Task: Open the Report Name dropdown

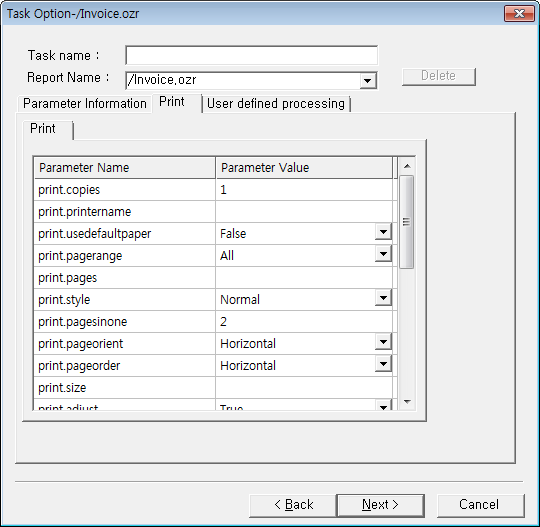Action: click(x=368, y=81)
